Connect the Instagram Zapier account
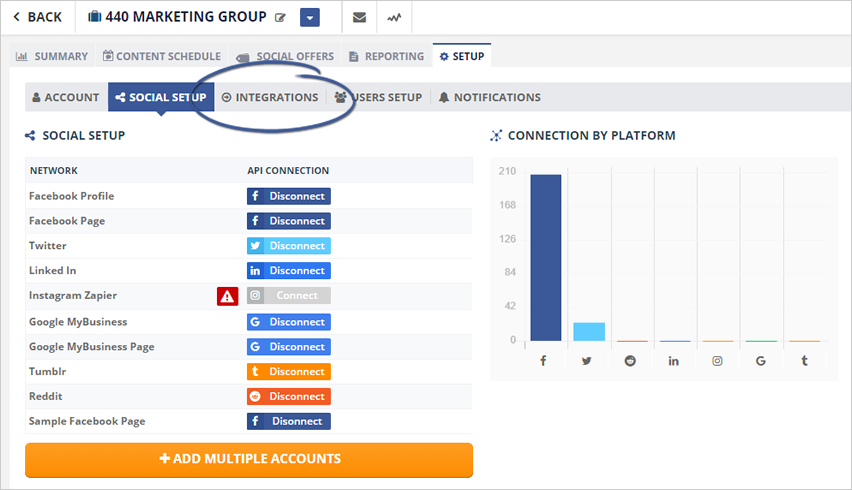The image size is (852, 490). (x=289, y=296)
